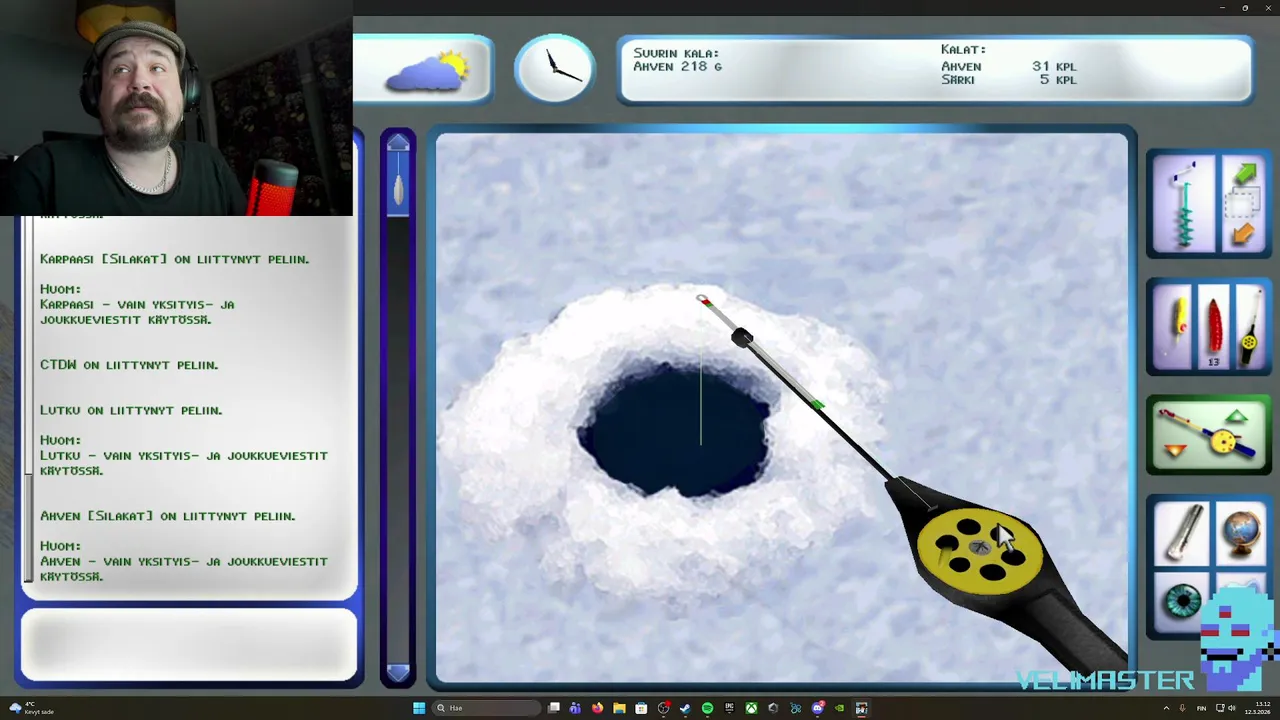Click the taskbar 'Hae' search box
Image resolution: width=1280 pixels, height=720 pixels.
pos(486,708)
